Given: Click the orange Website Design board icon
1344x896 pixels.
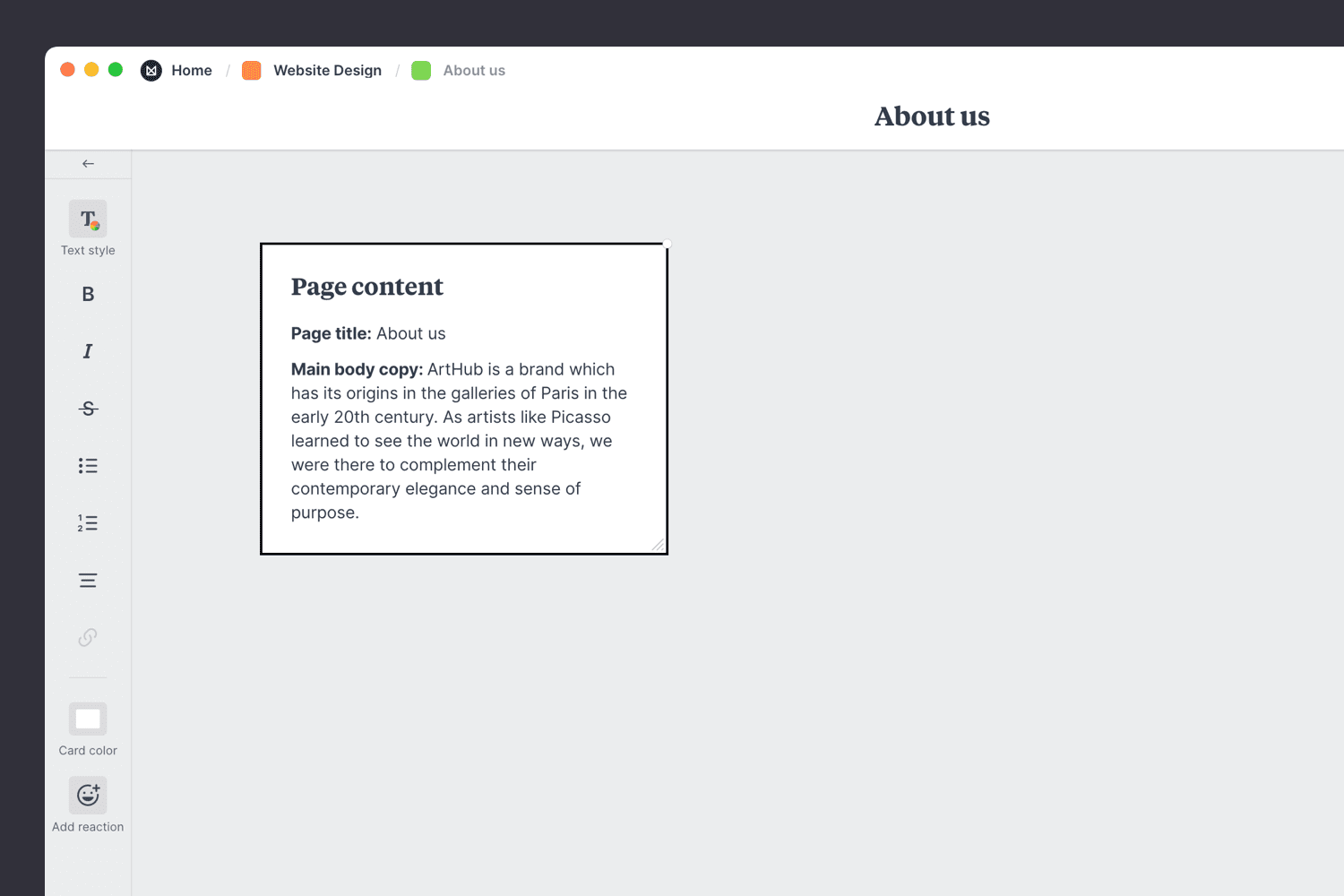Looking at the screenshot, I should pos(251,70).
